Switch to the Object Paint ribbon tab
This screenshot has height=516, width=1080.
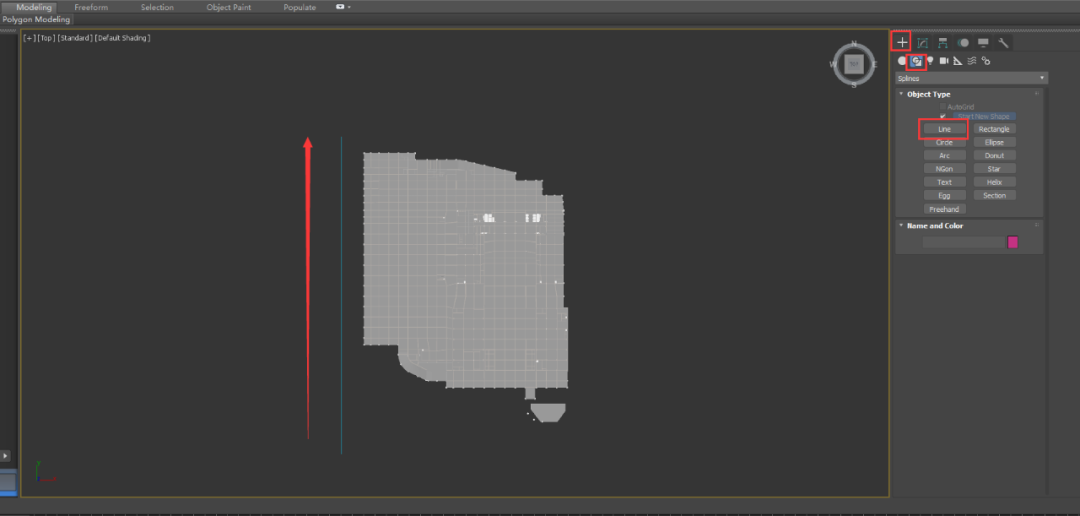click(229, 7)
